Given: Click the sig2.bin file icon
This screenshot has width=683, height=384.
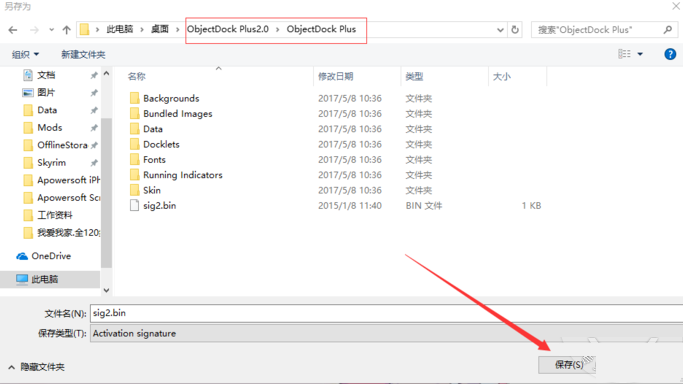Looking at the screenshot, I should point(135,205).
